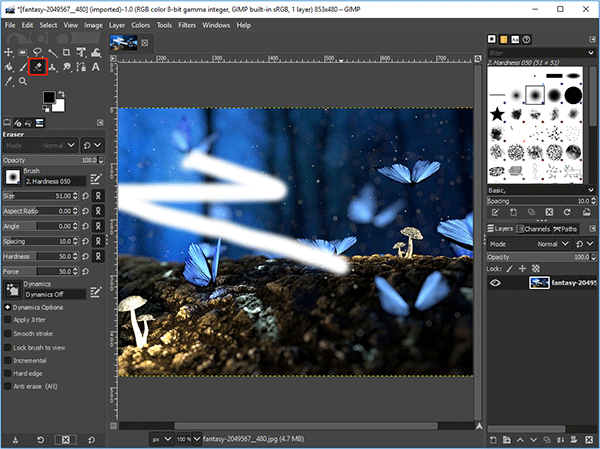Image resolution: width=600 pixels, height=449 pixels.
Task: Toggle lock alpha channel
Action: click(x=536, y=269)
